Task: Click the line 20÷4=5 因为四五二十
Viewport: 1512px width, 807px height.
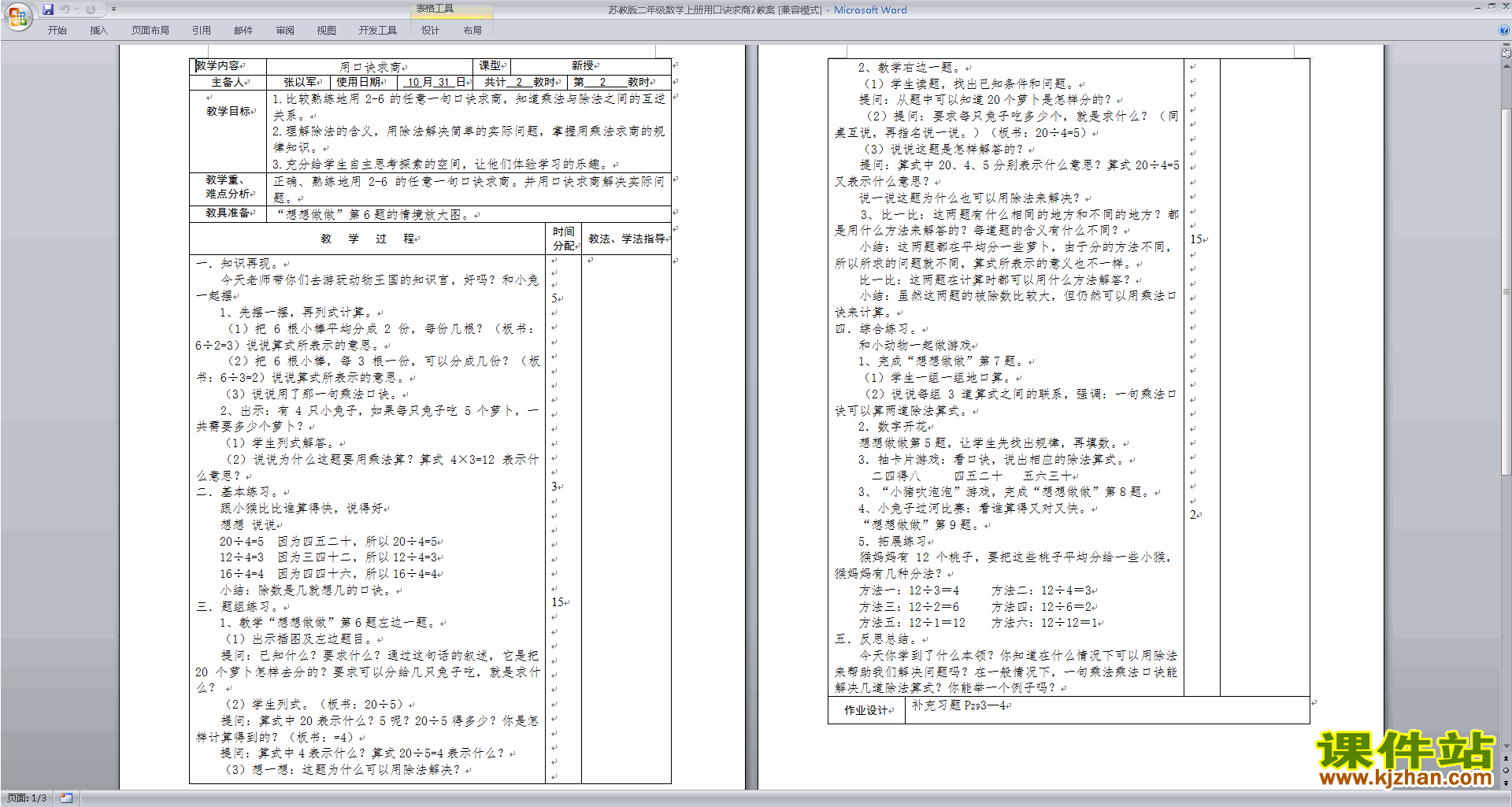Action: tap(331, 542)
